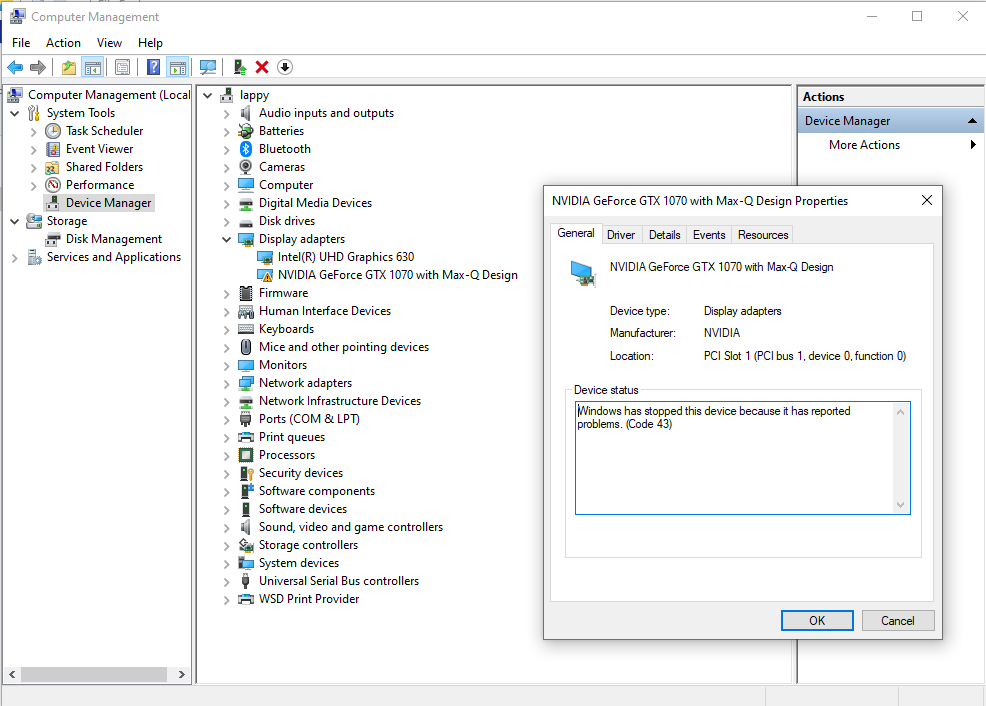Expand the Network adapters category
The image size is (986, 706).
pyautogui.click(x=226, y=383)
